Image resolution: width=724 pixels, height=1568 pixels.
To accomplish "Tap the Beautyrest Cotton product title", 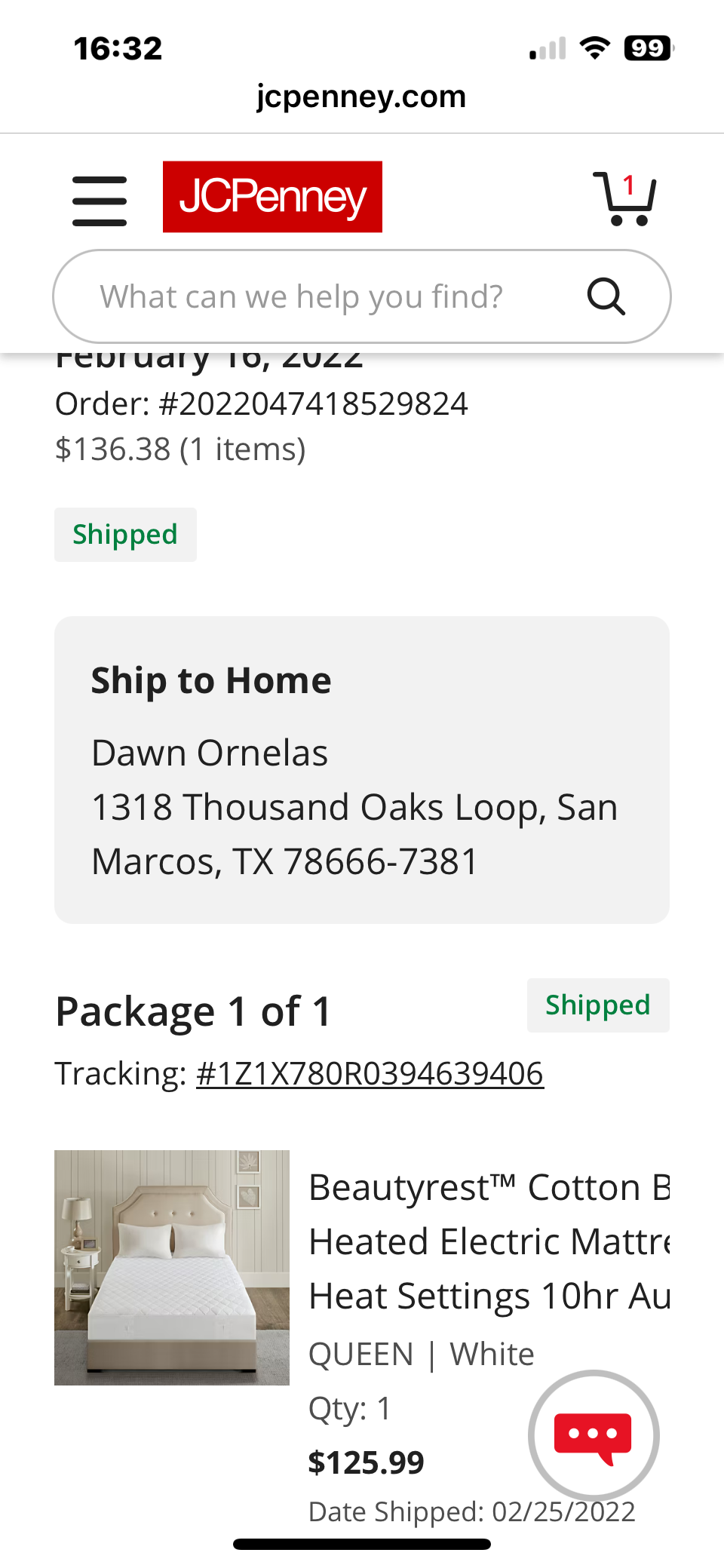I will click(489, 1241).
